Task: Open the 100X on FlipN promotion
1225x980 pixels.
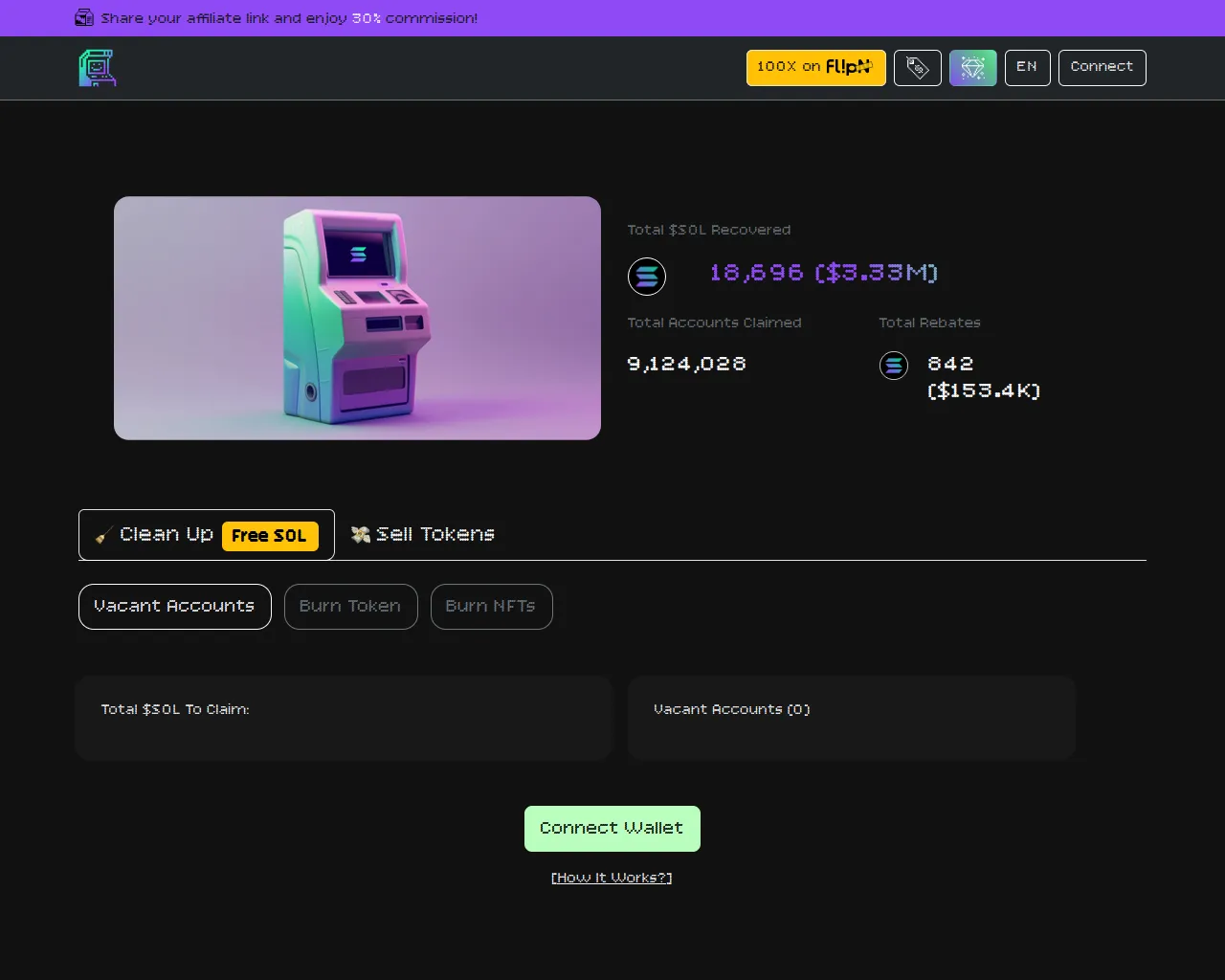Action: 816,68
